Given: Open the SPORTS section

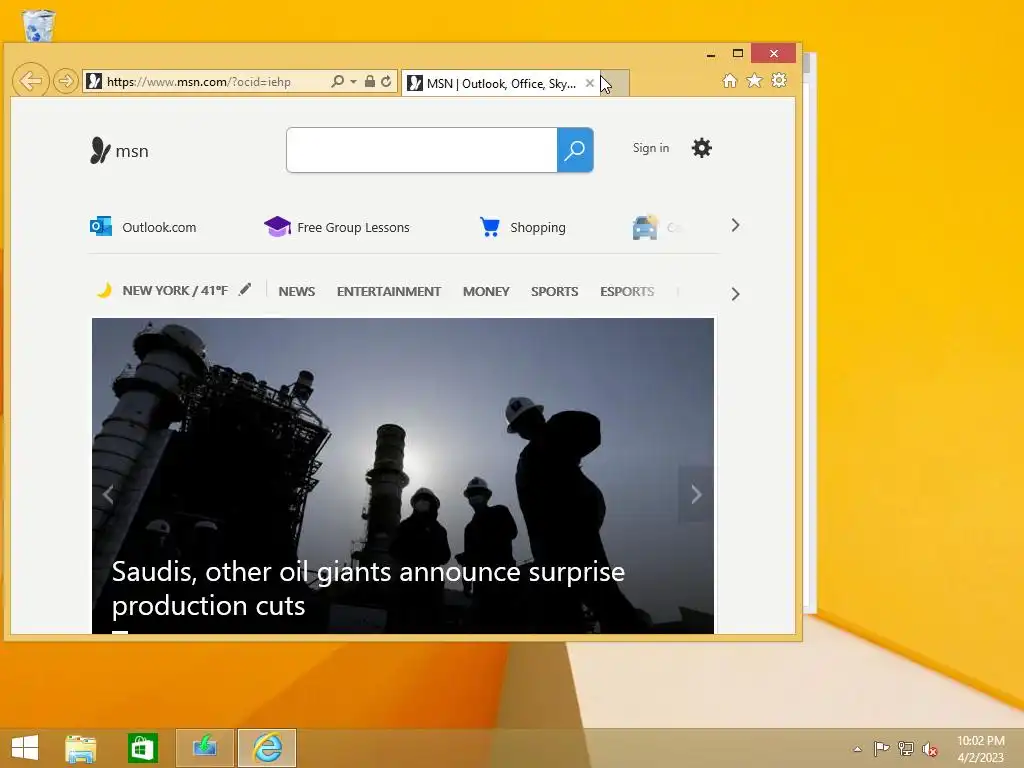Looking at the screenshot, I should pos(554,291).
